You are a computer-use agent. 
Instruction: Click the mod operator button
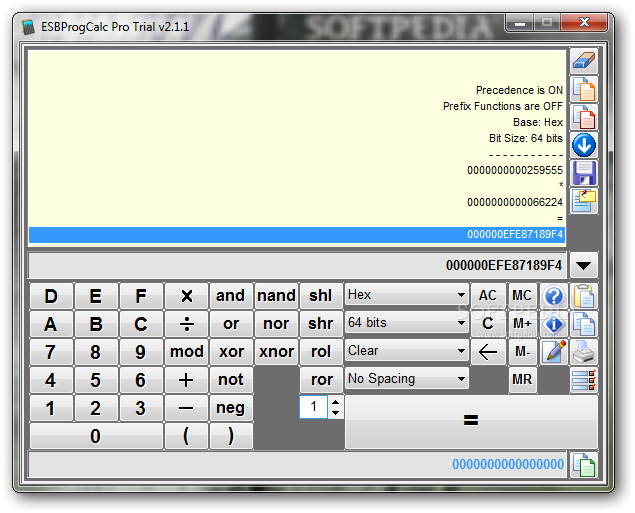pyautogui.click(x=186, y=351)
